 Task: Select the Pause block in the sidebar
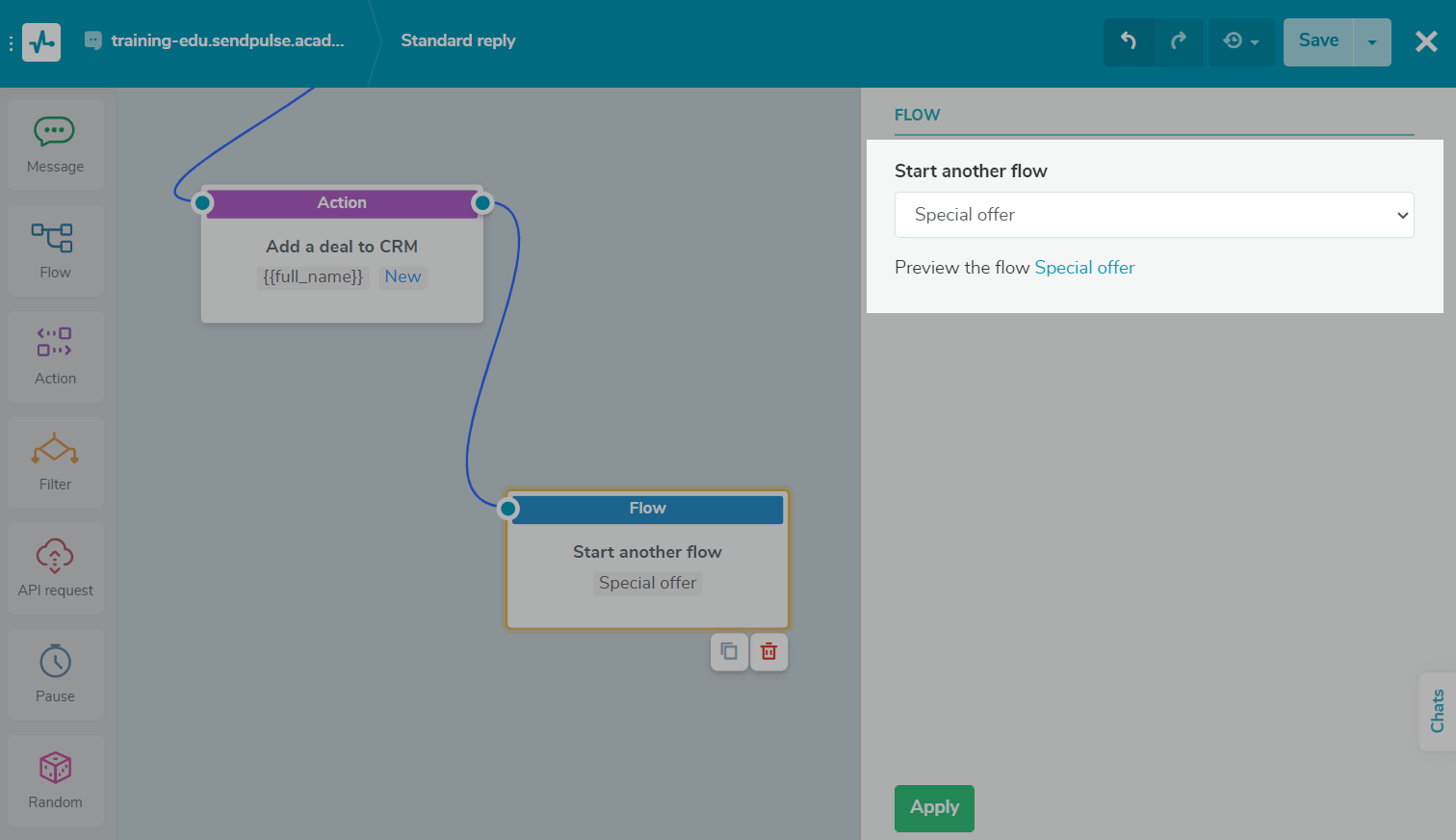coord(55,674)
